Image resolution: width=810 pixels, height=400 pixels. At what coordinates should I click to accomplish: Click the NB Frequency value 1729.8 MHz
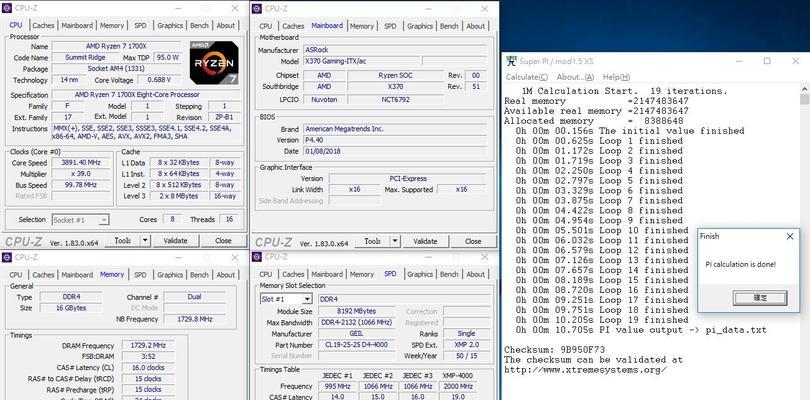195,319
